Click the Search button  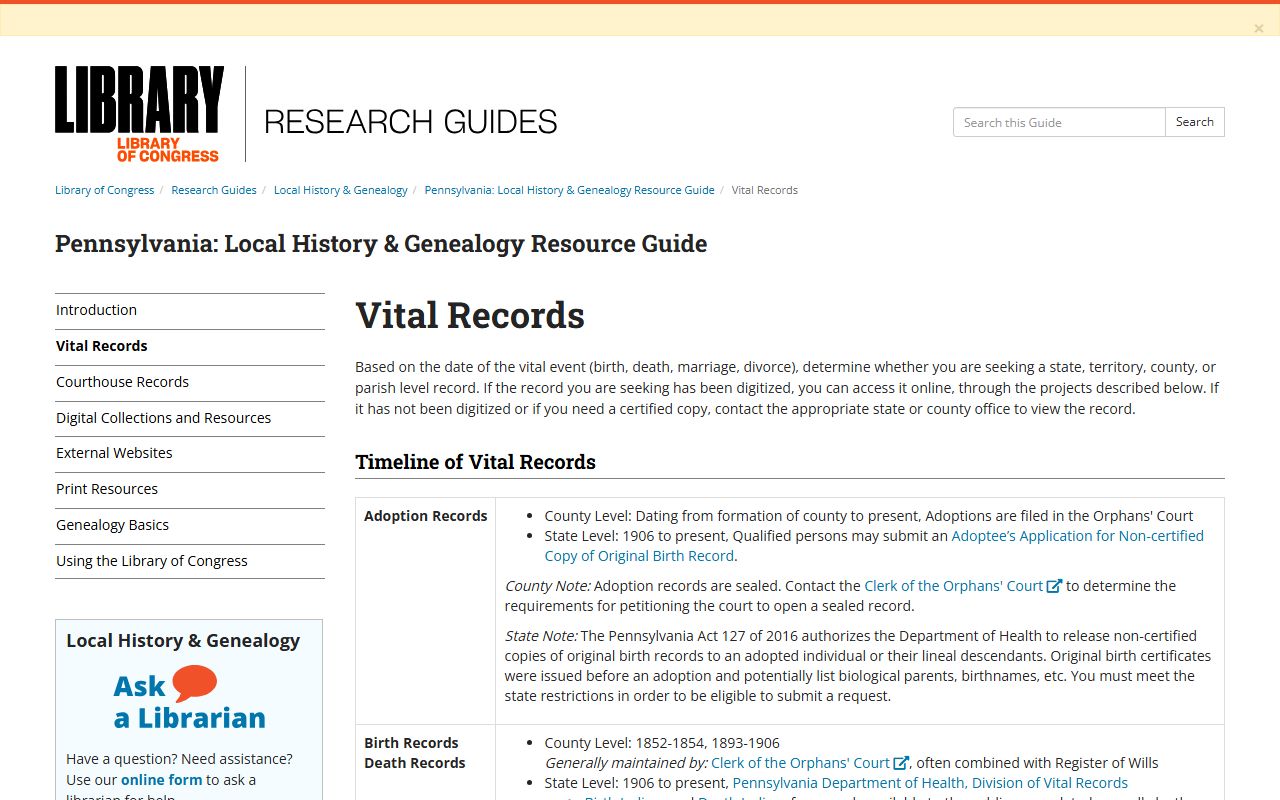click(x=1194, y=122)
